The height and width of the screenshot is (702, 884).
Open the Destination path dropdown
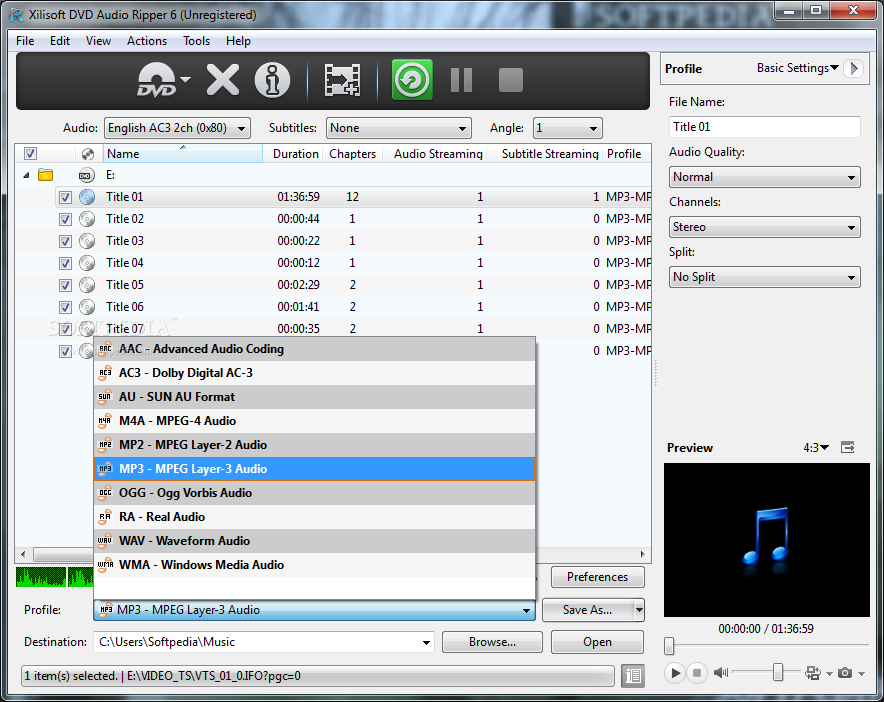427,642
